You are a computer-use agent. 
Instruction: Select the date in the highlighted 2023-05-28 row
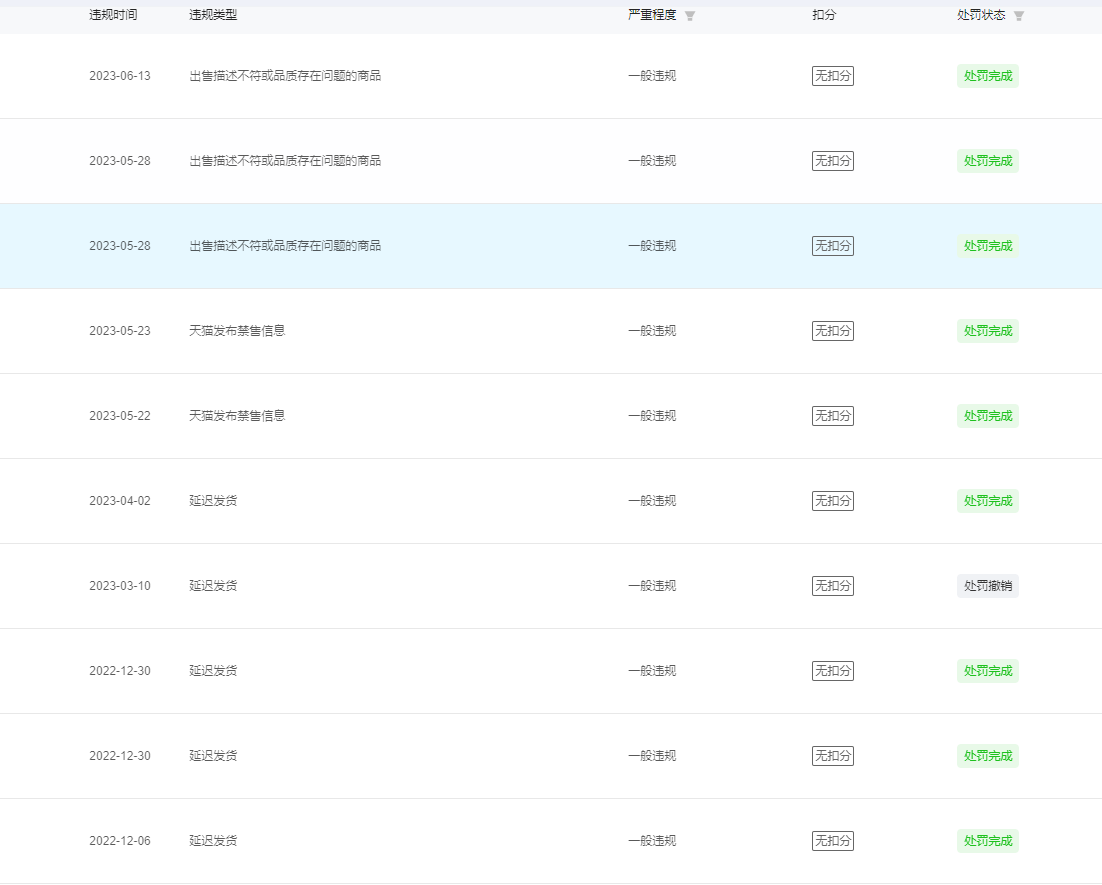pos(119,246)
